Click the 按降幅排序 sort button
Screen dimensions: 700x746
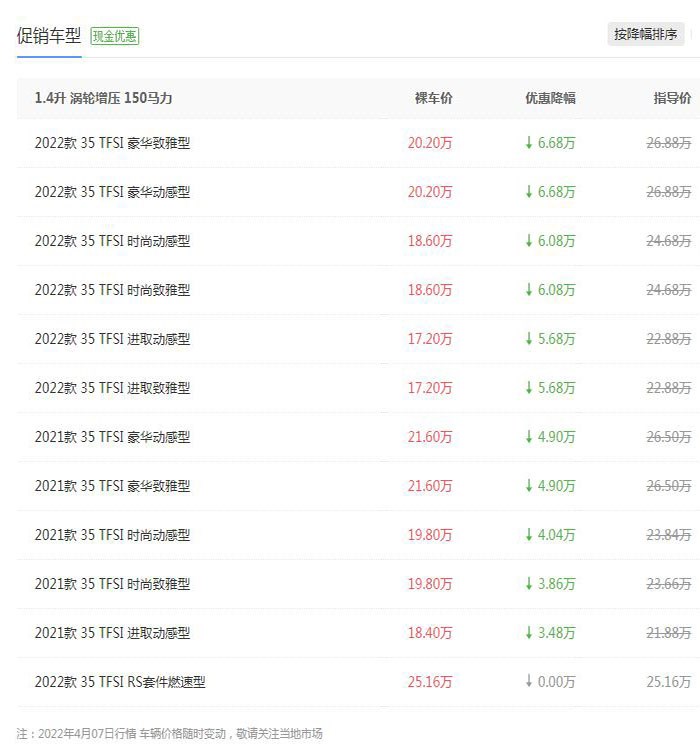coord(646,34)
